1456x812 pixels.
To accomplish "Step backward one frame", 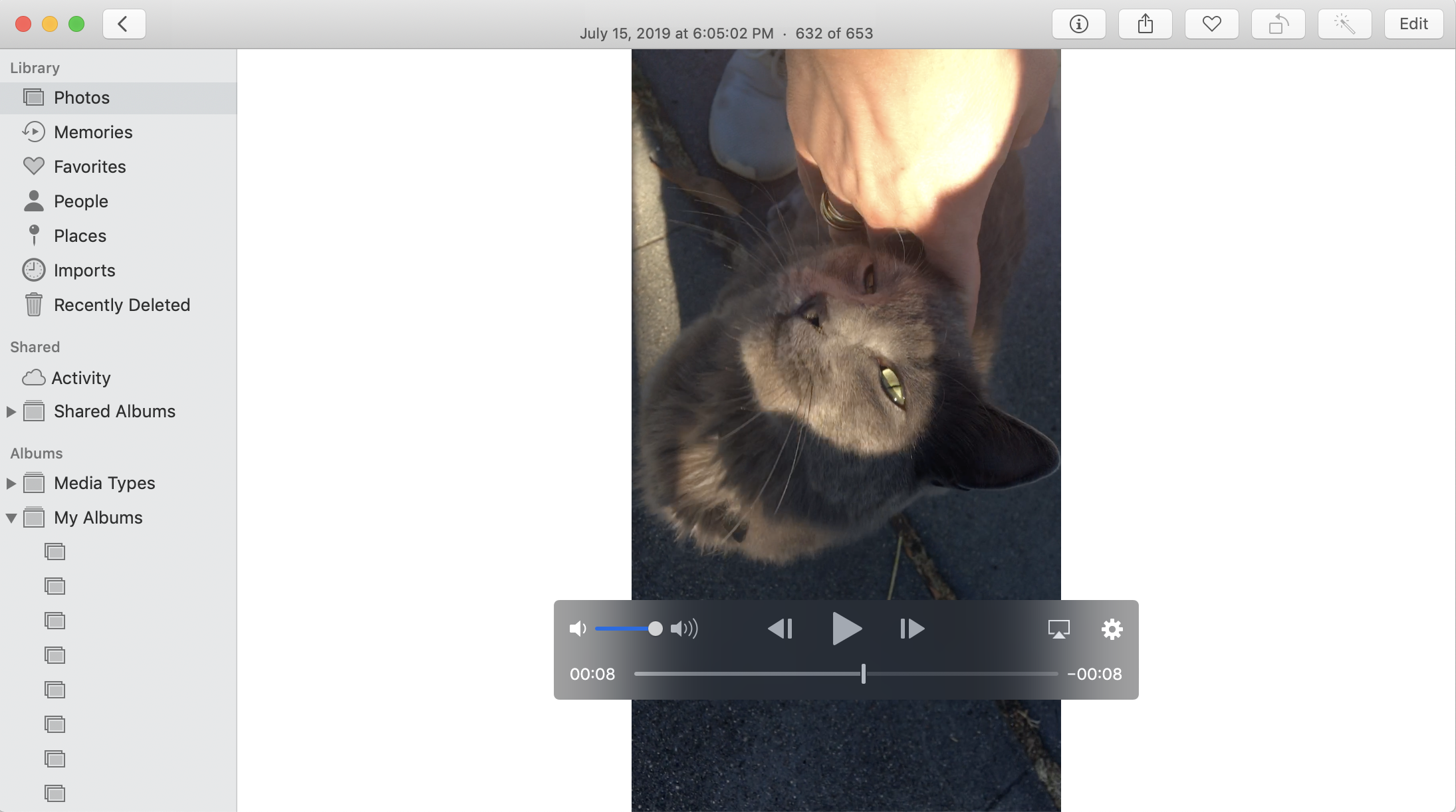I will [x=780, y=629].
